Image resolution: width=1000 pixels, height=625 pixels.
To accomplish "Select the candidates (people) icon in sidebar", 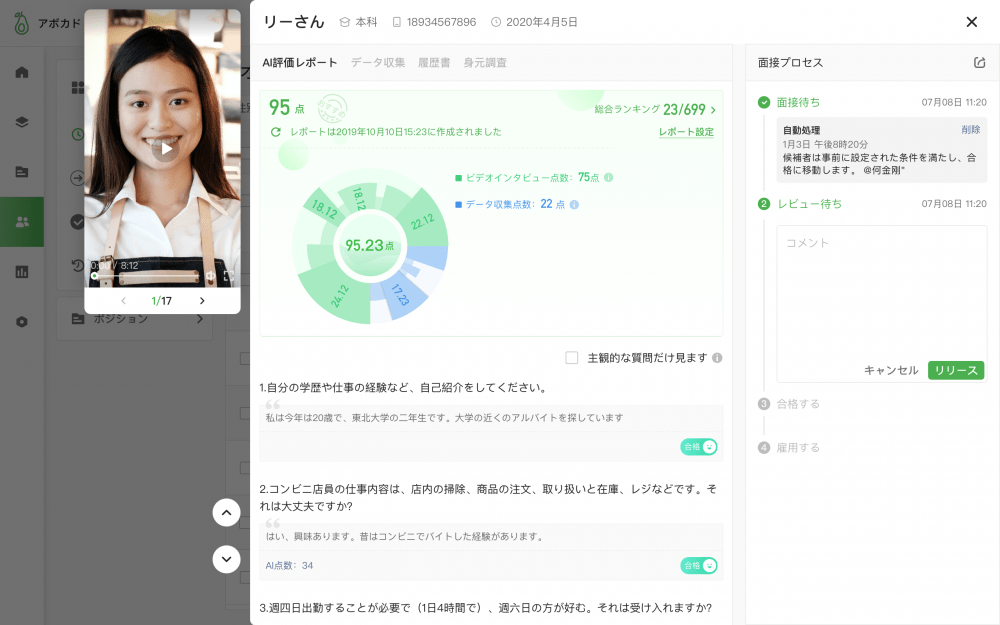I will tap(21, 222).
